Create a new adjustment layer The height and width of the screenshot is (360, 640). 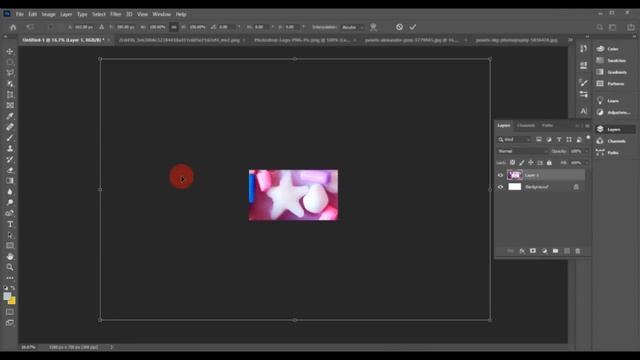(x=544, y=251)
